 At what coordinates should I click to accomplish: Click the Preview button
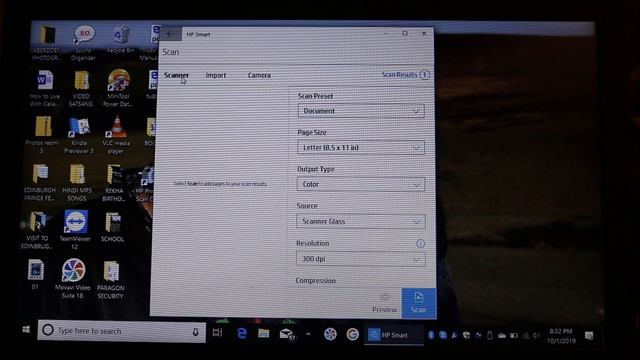coord(384,303)
